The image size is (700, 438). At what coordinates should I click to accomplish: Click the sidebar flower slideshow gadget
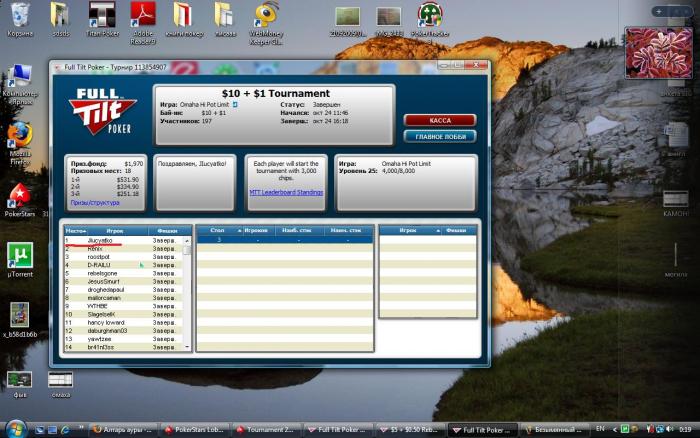click(x=658, y=53)
